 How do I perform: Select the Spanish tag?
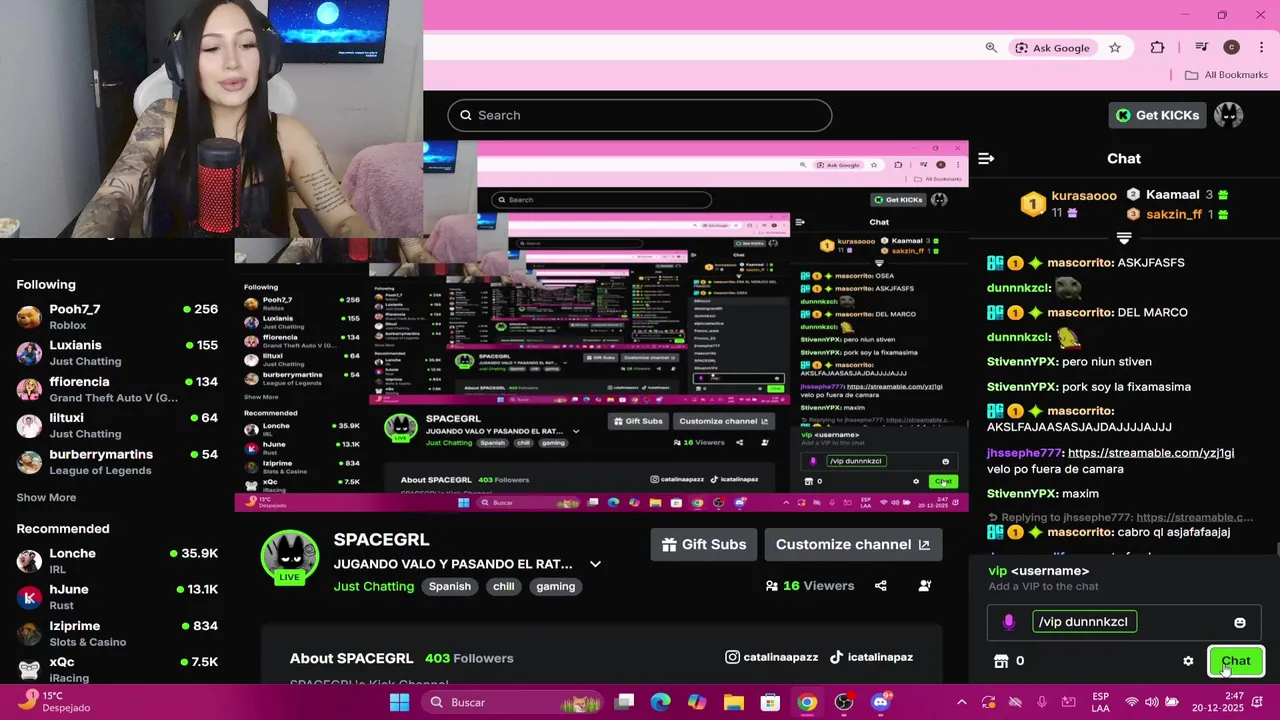(x=450, y=587)
